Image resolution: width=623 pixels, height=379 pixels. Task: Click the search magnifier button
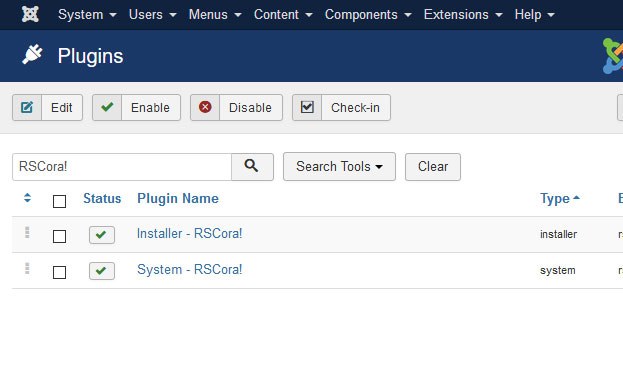(x=252, y=166)
